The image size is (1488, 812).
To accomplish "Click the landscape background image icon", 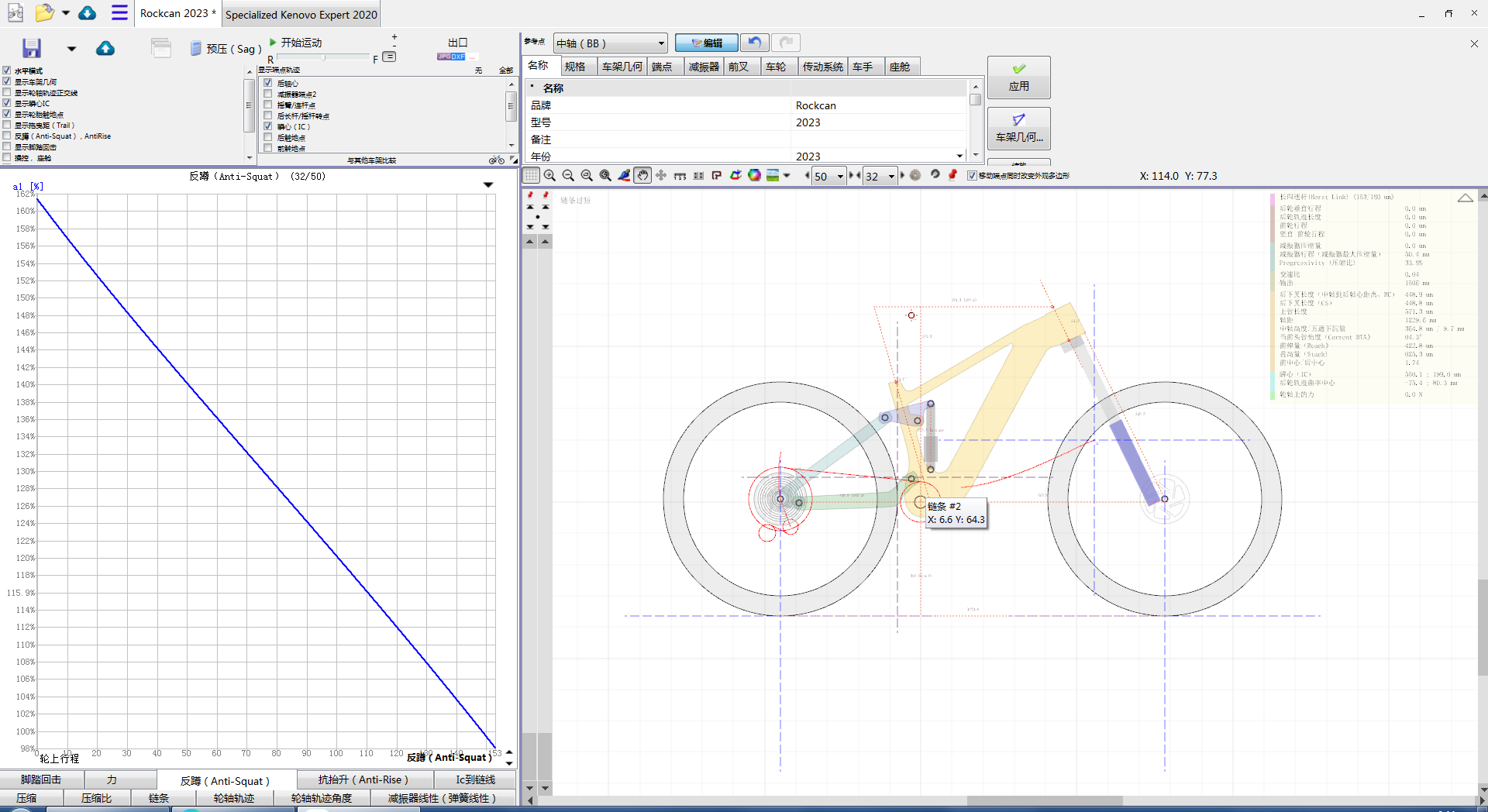I will 773,176.
